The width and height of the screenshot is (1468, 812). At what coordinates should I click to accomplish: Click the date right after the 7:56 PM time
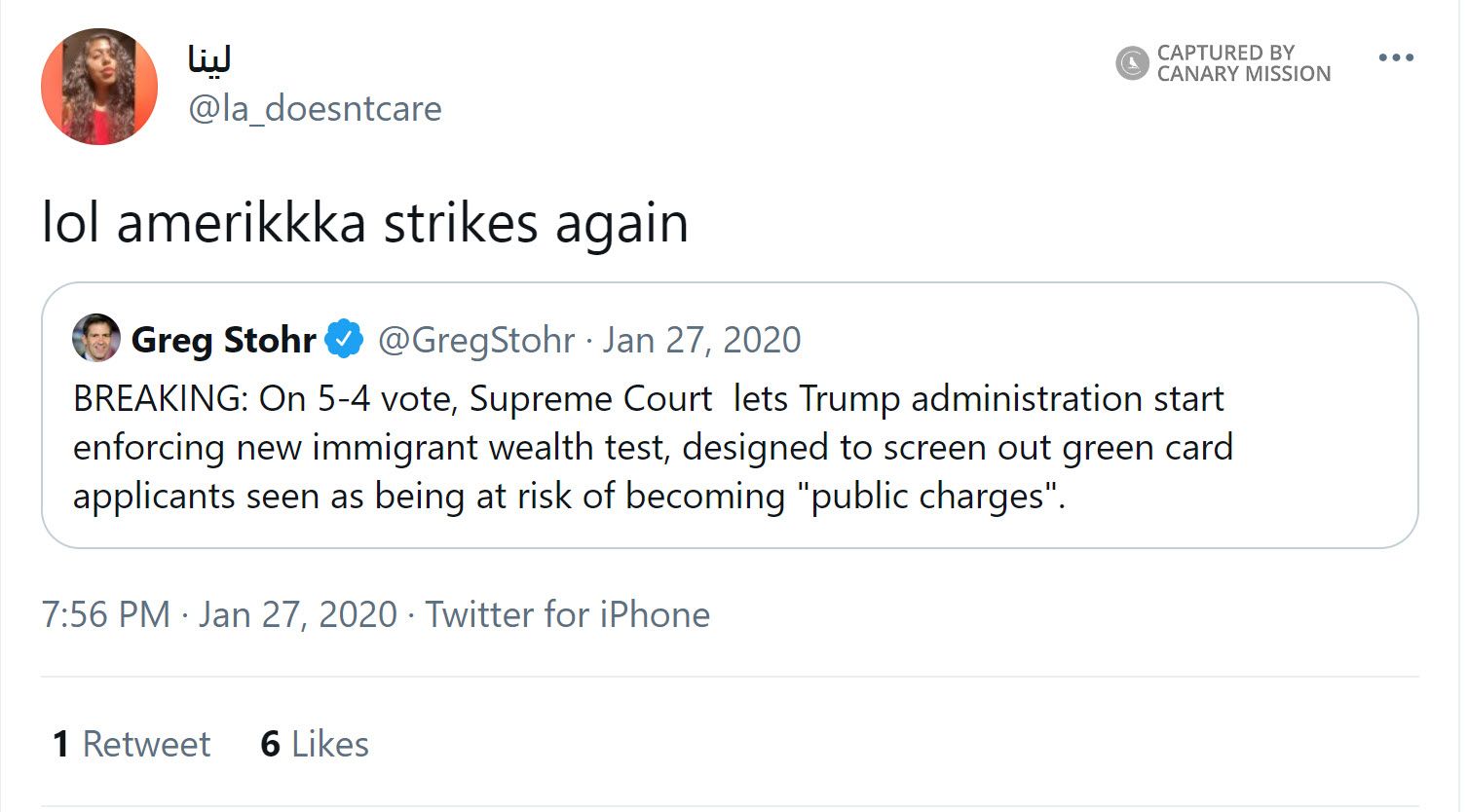tap(298, 614)
